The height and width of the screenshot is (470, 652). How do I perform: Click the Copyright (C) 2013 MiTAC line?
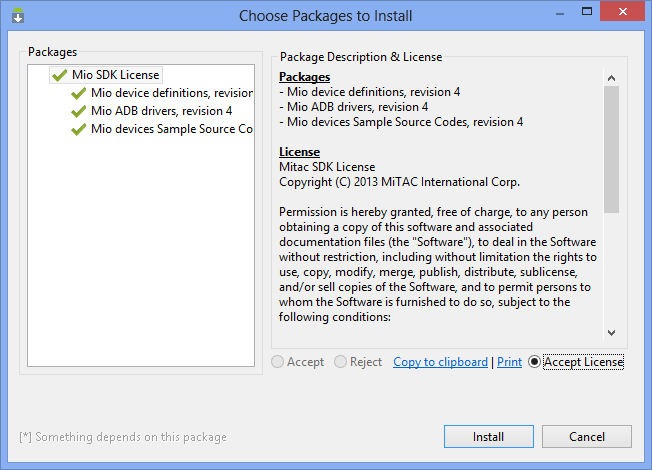coord(399,182)
